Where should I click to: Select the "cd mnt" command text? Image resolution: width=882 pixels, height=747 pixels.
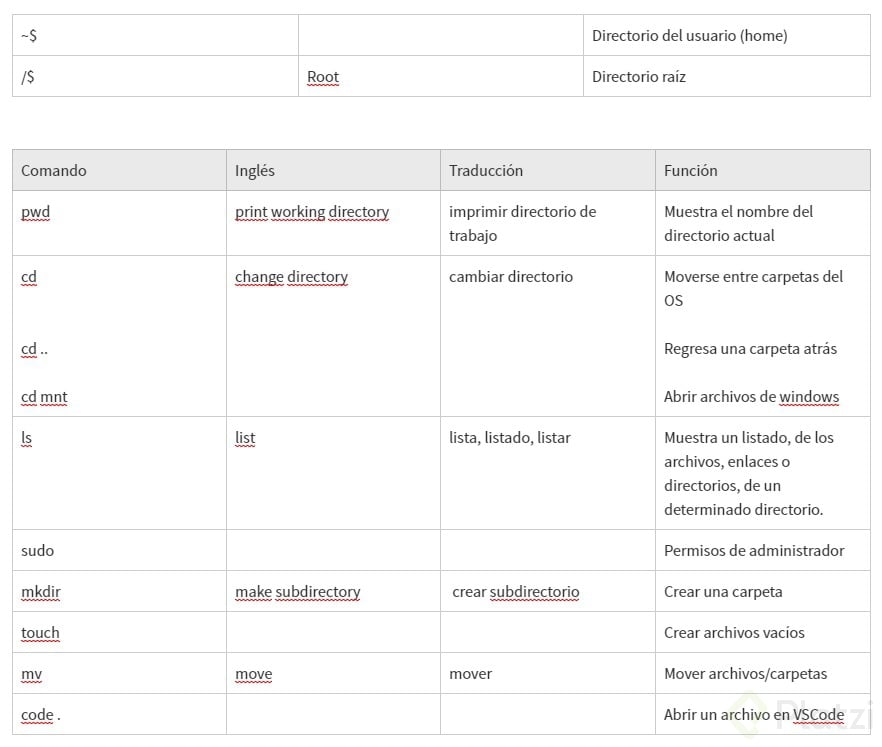[44, 397]
